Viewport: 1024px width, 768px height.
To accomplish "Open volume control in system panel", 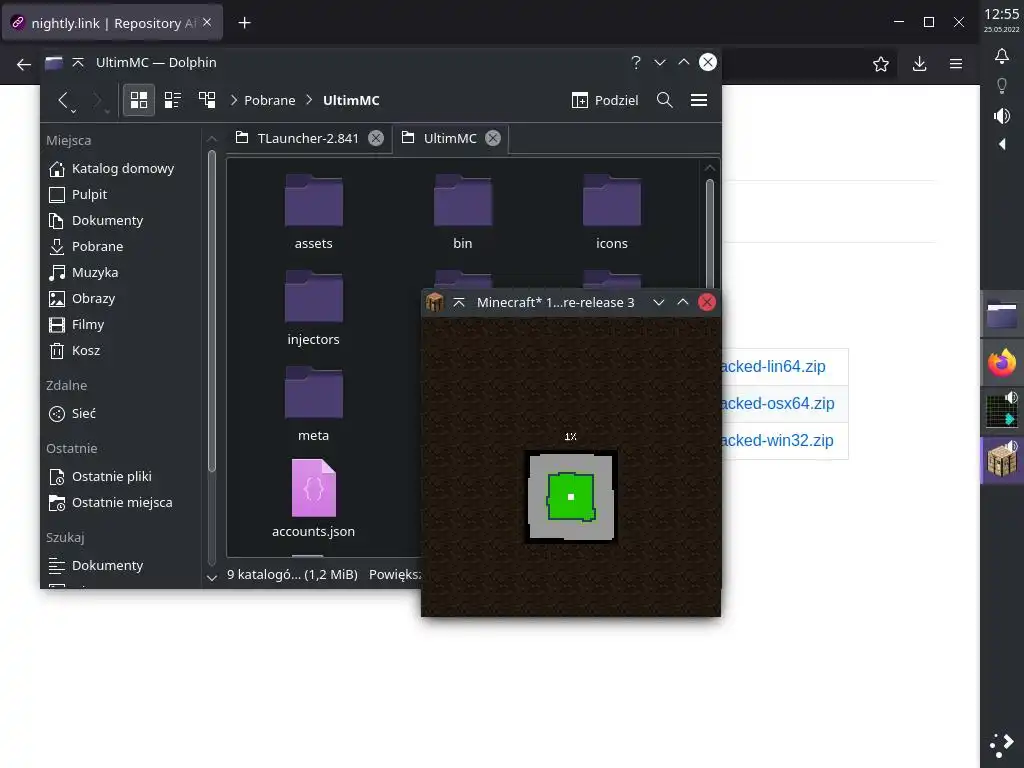I will click(1002, 116).
